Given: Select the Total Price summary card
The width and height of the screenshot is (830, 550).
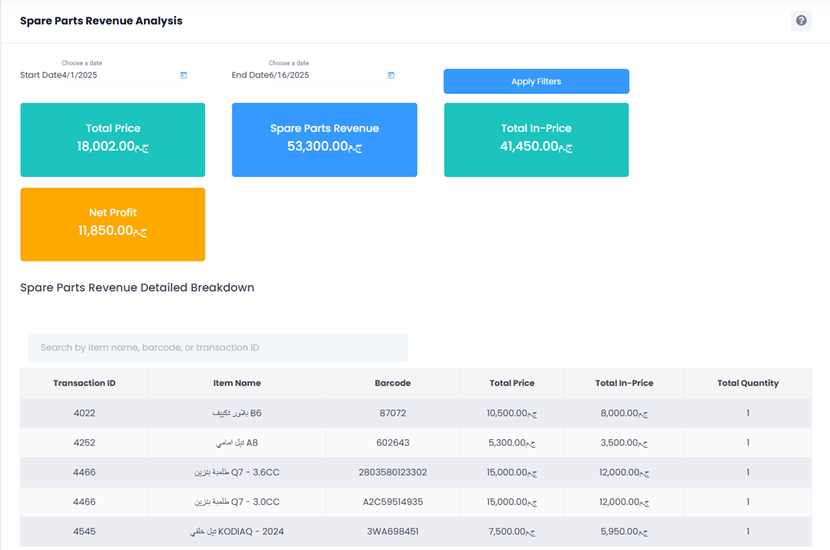Looking at the screenshot, I should coord(113,140).
